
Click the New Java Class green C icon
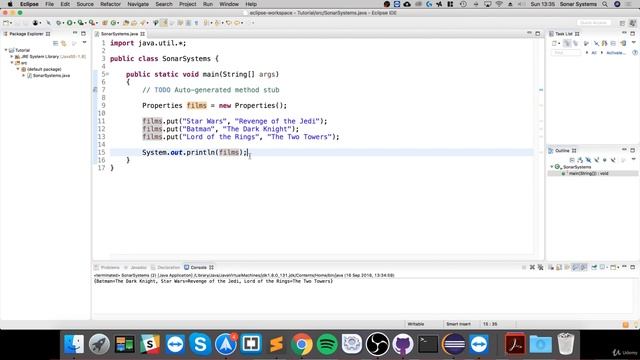point(114,23)
